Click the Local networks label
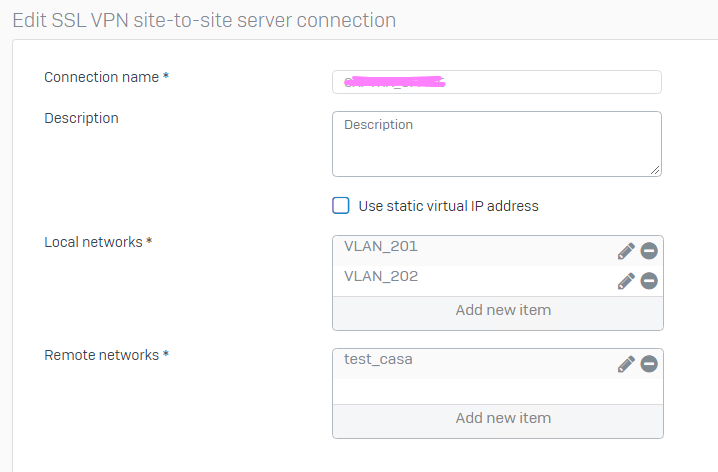The height and width of the screenshot is (472, 718). (94, 242)
